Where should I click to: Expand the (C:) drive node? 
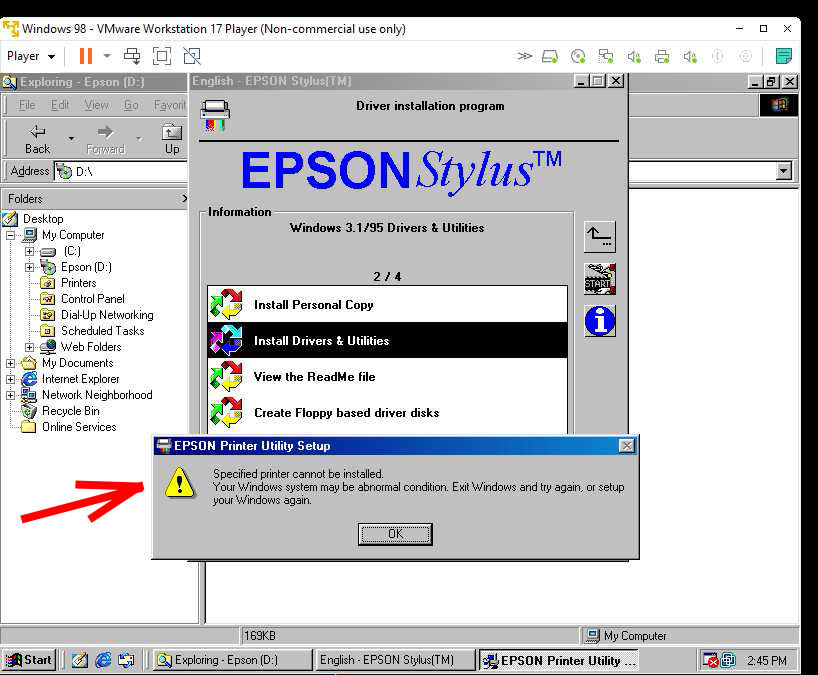tap(30, 251)
